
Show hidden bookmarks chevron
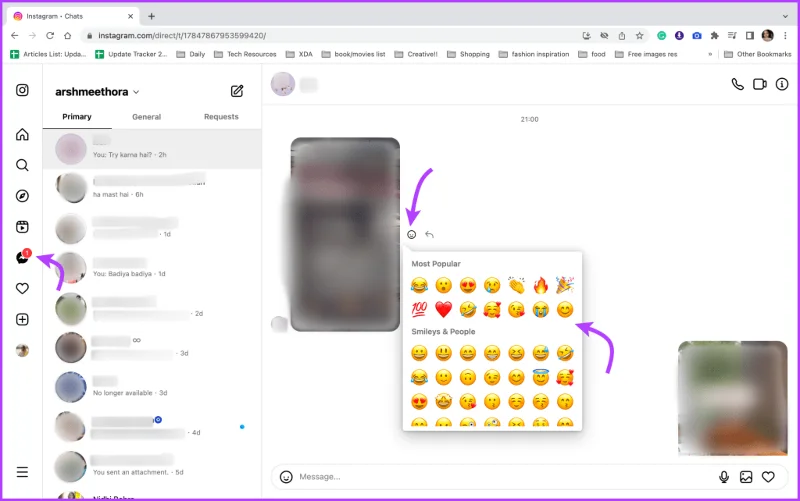coord(710,54)
